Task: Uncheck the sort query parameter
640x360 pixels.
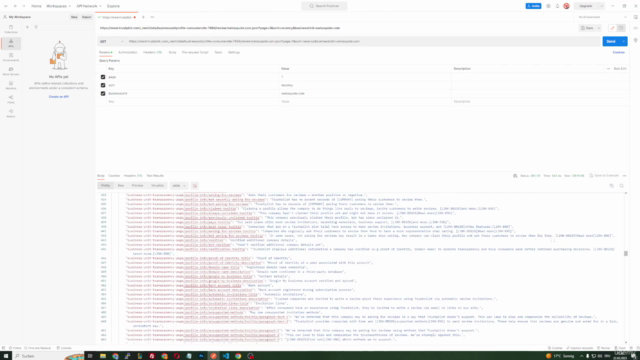Action: click(103, 85)
